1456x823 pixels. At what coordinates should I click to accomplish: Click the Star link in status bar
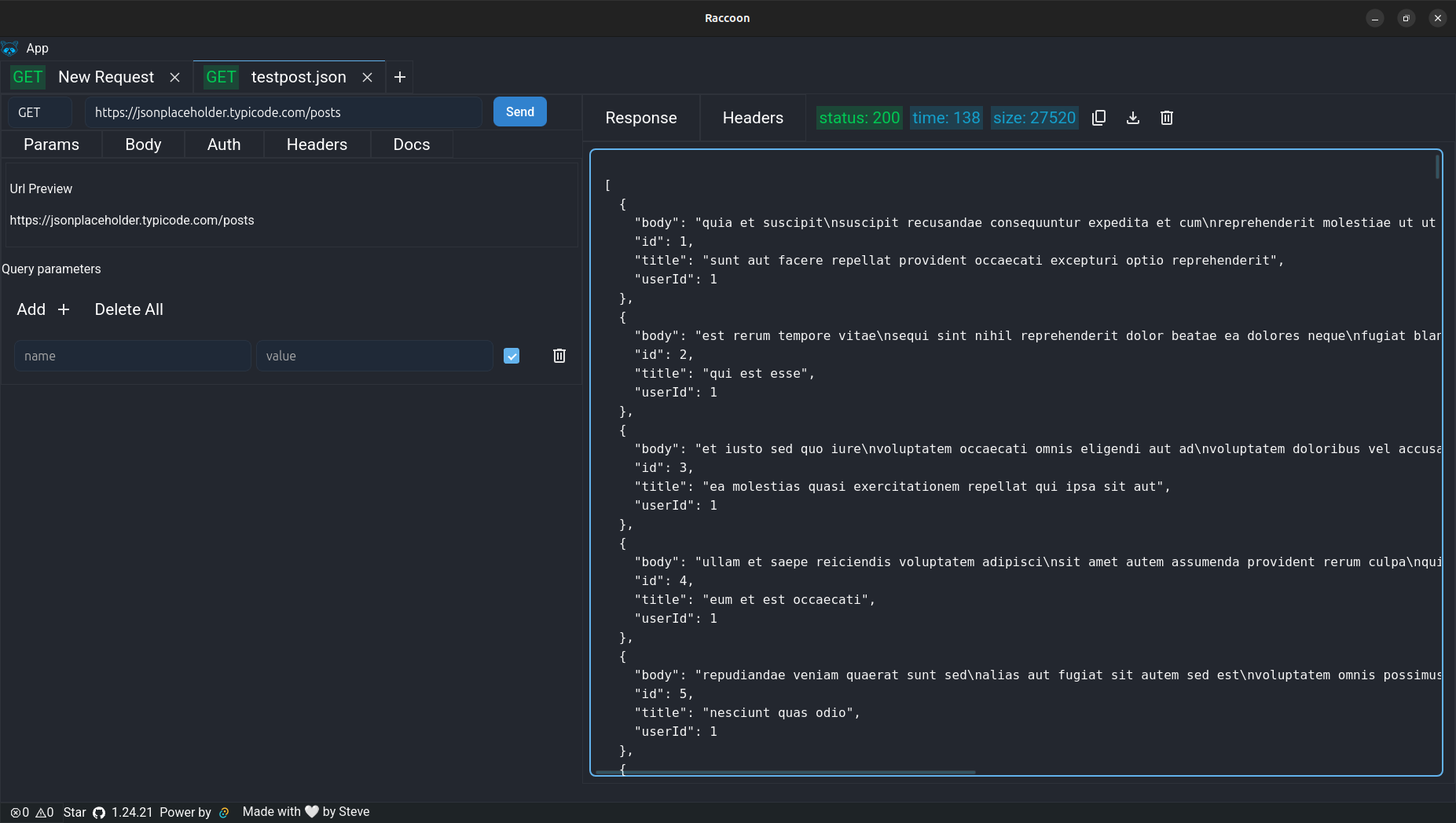75,812
